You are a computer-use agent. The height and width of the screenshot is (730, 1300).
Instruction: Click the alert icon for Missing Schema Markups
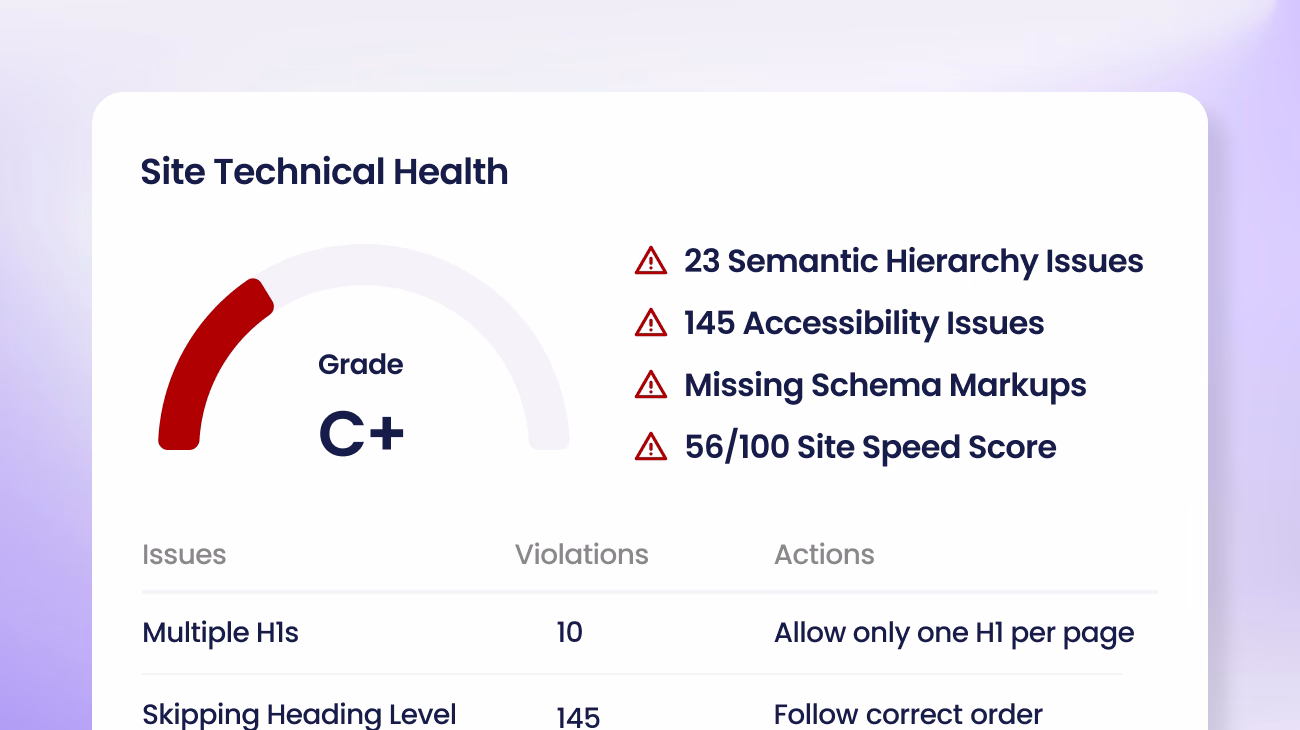pyautogui.click(x=651, y=385)
